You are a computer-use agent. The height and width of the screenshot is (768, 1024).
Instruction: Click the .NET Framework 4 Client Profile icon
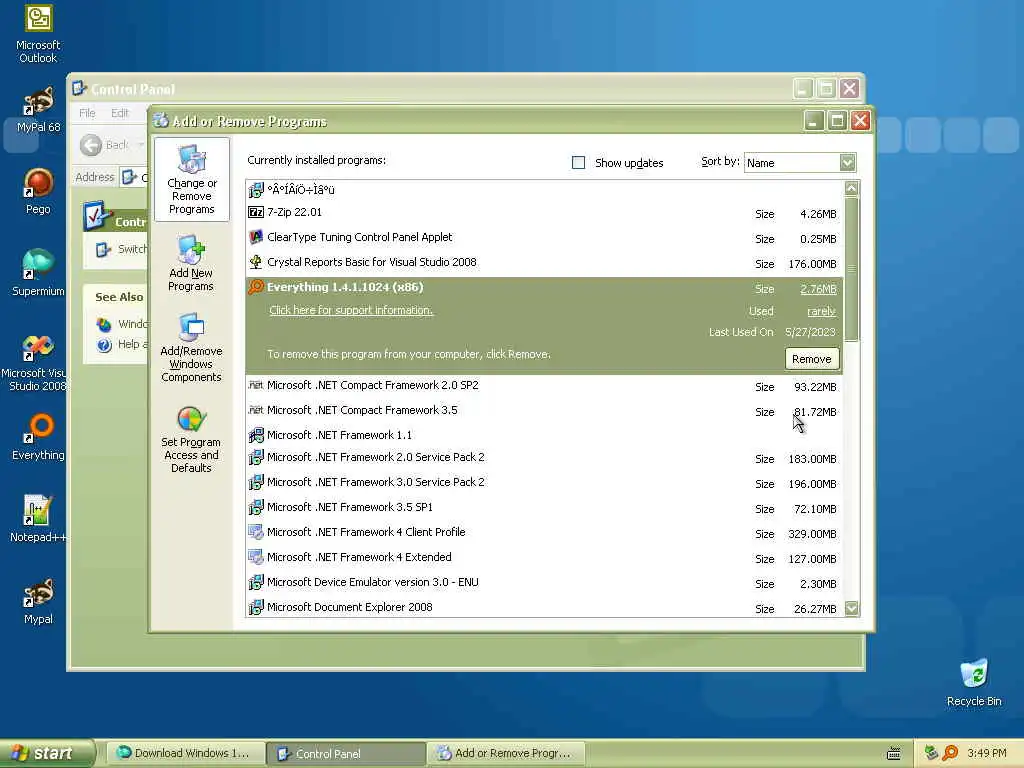pos(256,532)
